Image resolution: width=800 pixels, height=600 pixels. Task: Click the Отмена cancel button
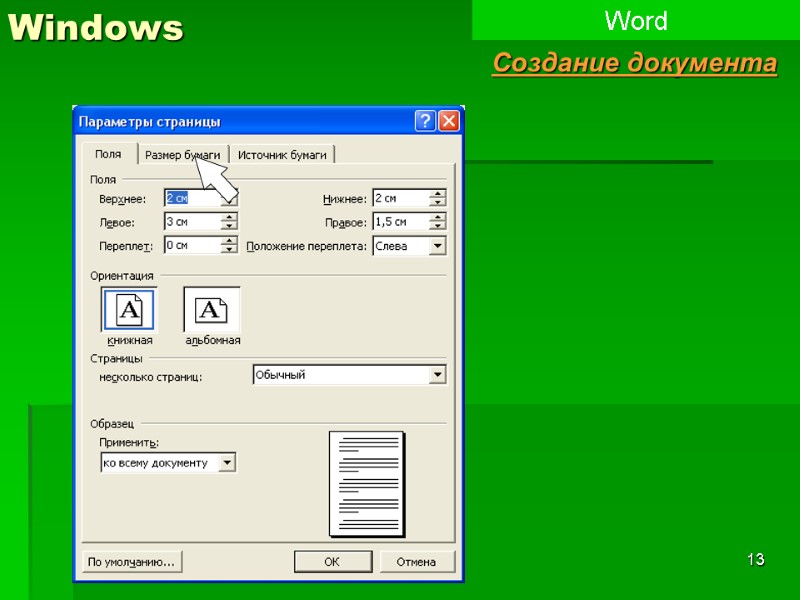pyautogui.click(x=416, y=562)
